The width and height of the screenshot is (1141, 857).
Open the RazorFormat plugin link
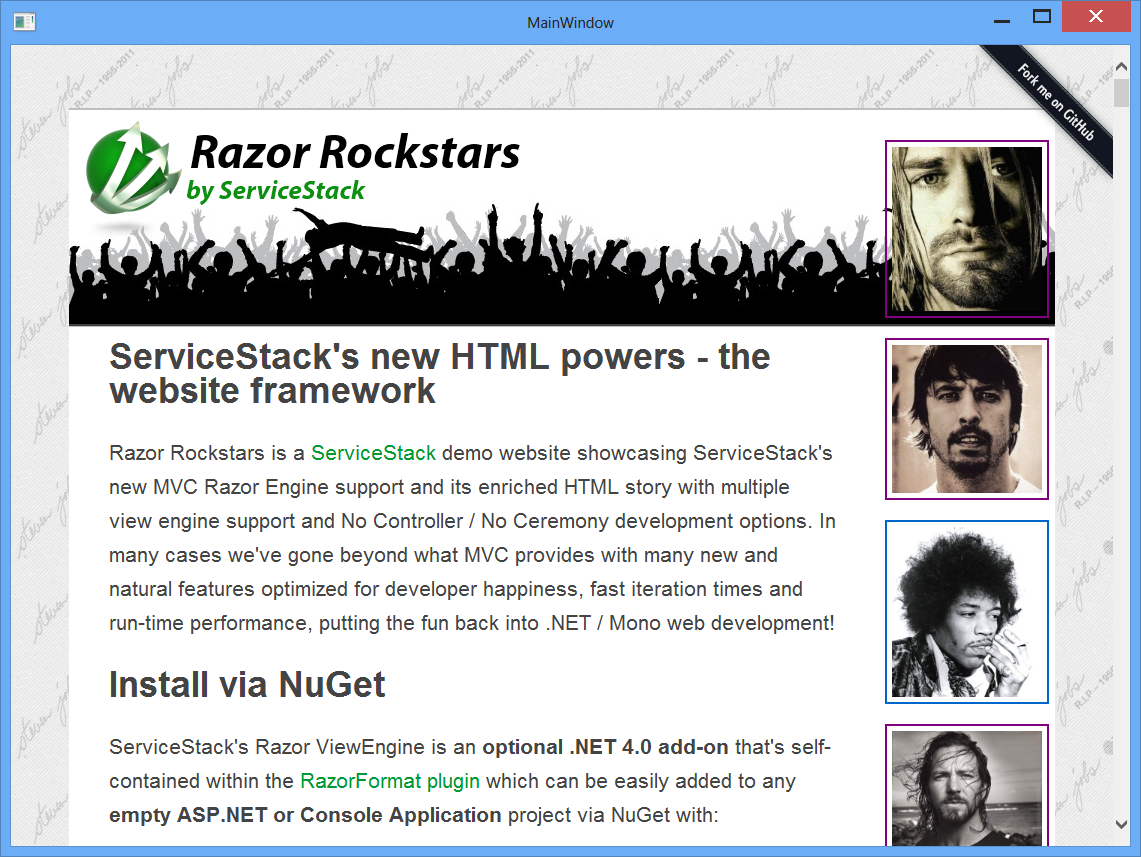389,781
